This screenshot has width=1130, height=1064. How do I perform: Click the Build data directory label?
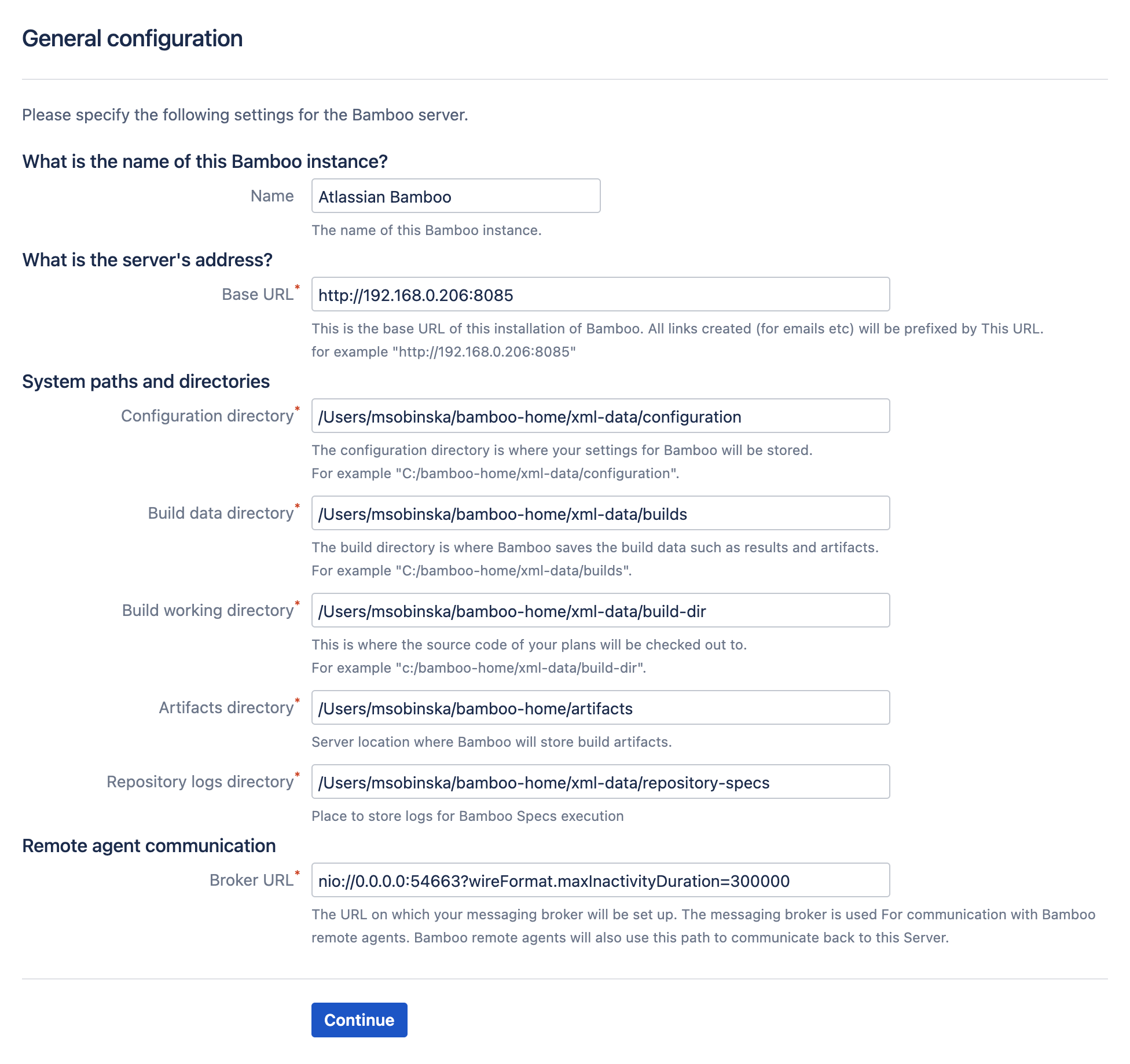(x=221, y=513)
